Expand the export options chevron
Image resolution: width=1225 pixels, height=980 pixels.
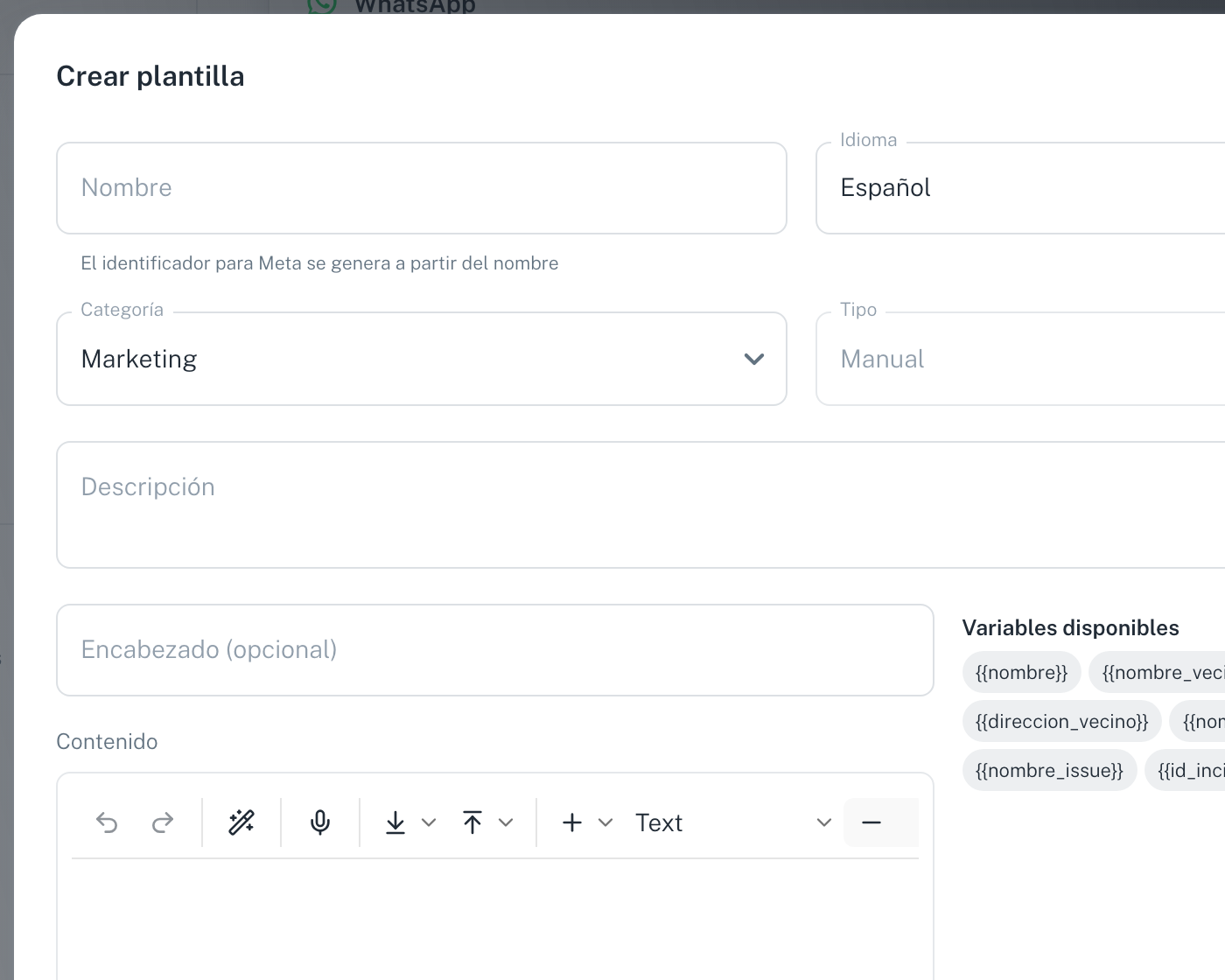click(x=506, y=822)
